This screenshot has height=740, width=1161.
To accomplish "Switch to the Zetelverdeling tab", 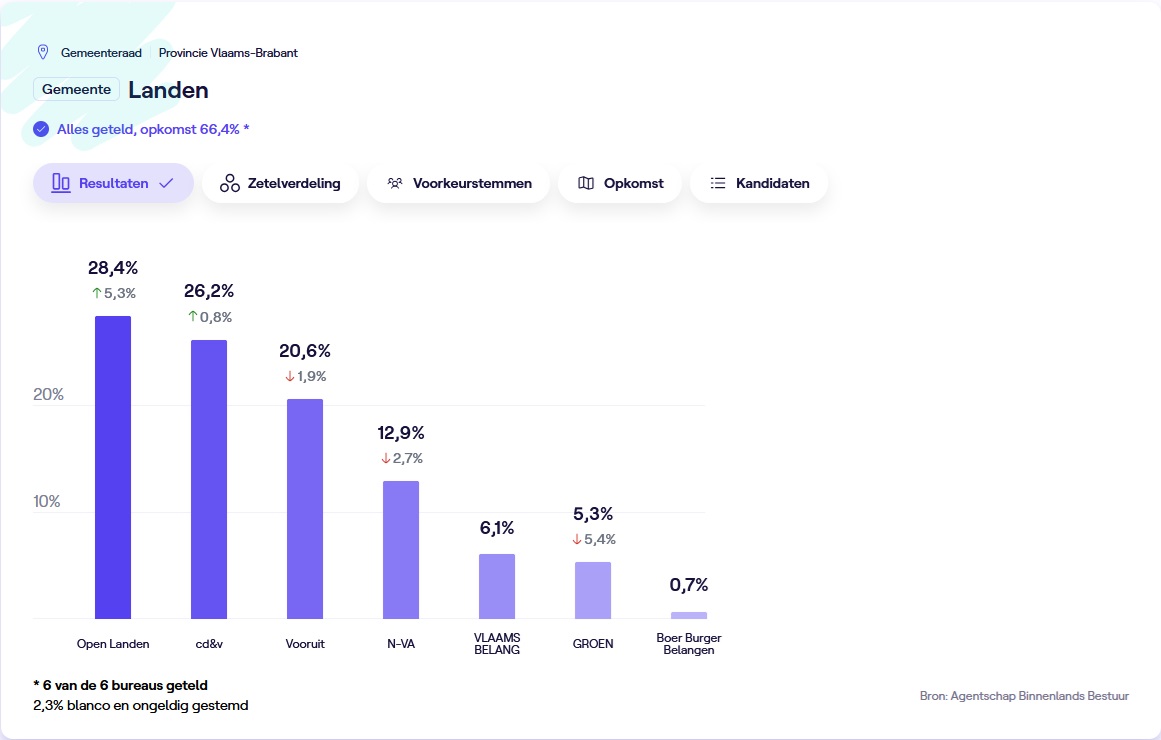I will pyautogui.click(x=281, y=183).
